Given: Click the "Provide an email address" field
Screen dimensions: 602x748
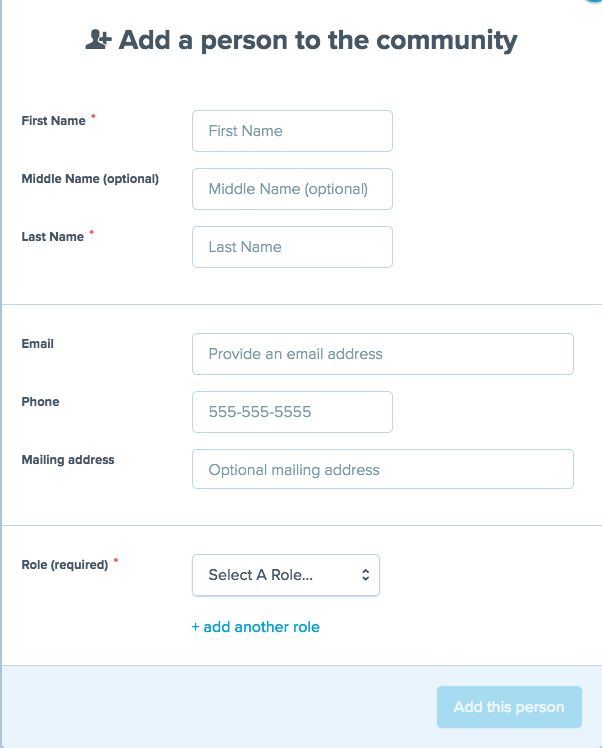Looking at the screenshot, I should [382, 354].
